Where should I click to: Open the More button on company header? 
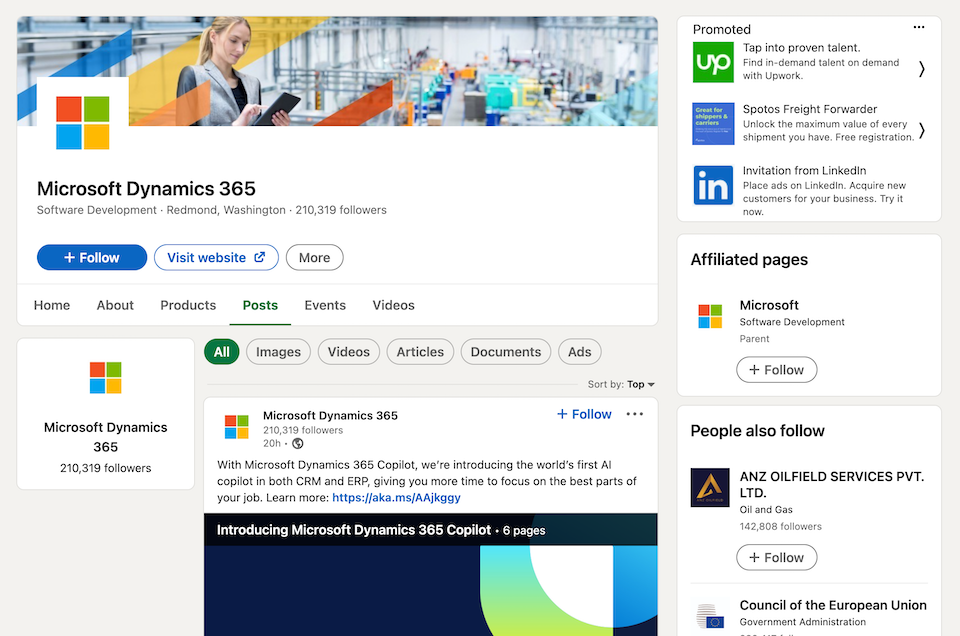(x=315, y=258)
